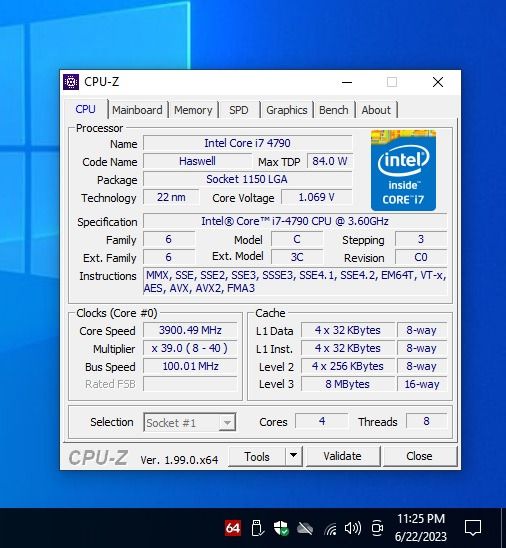Screen dimensions: 506x548
Task: Click the Level 3 16-way value
Action: 422,384
